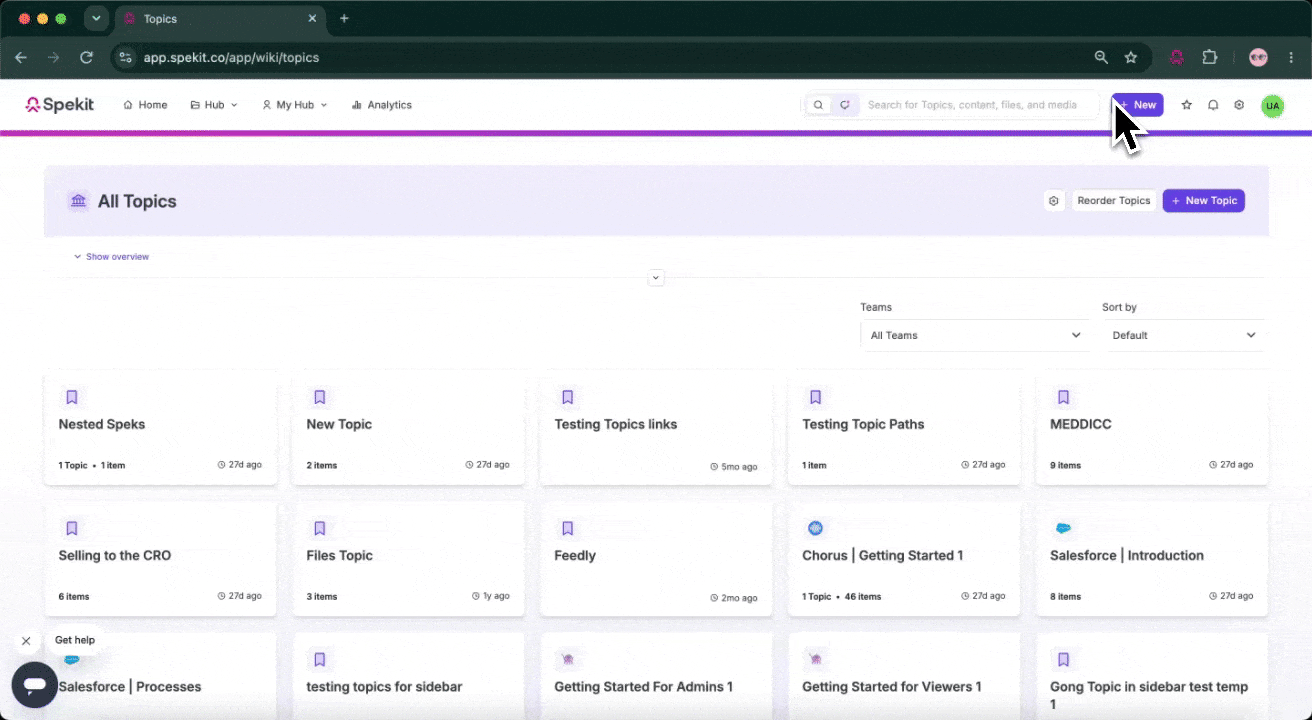
Task: Dismiss the Get help prompt
Action: pyautogui.click(x=26, y=641)
